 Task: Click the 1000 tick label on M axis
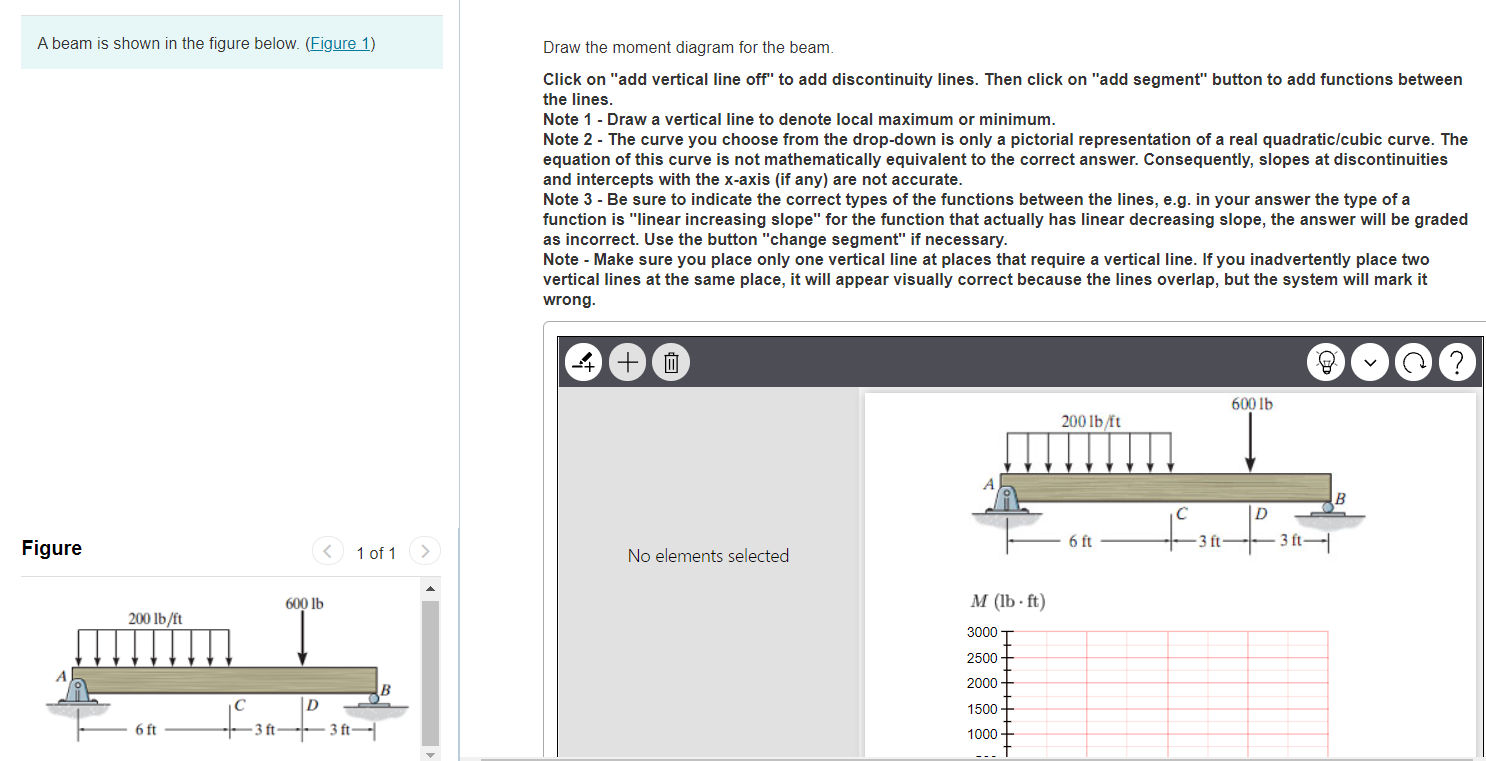click(981, 734)
